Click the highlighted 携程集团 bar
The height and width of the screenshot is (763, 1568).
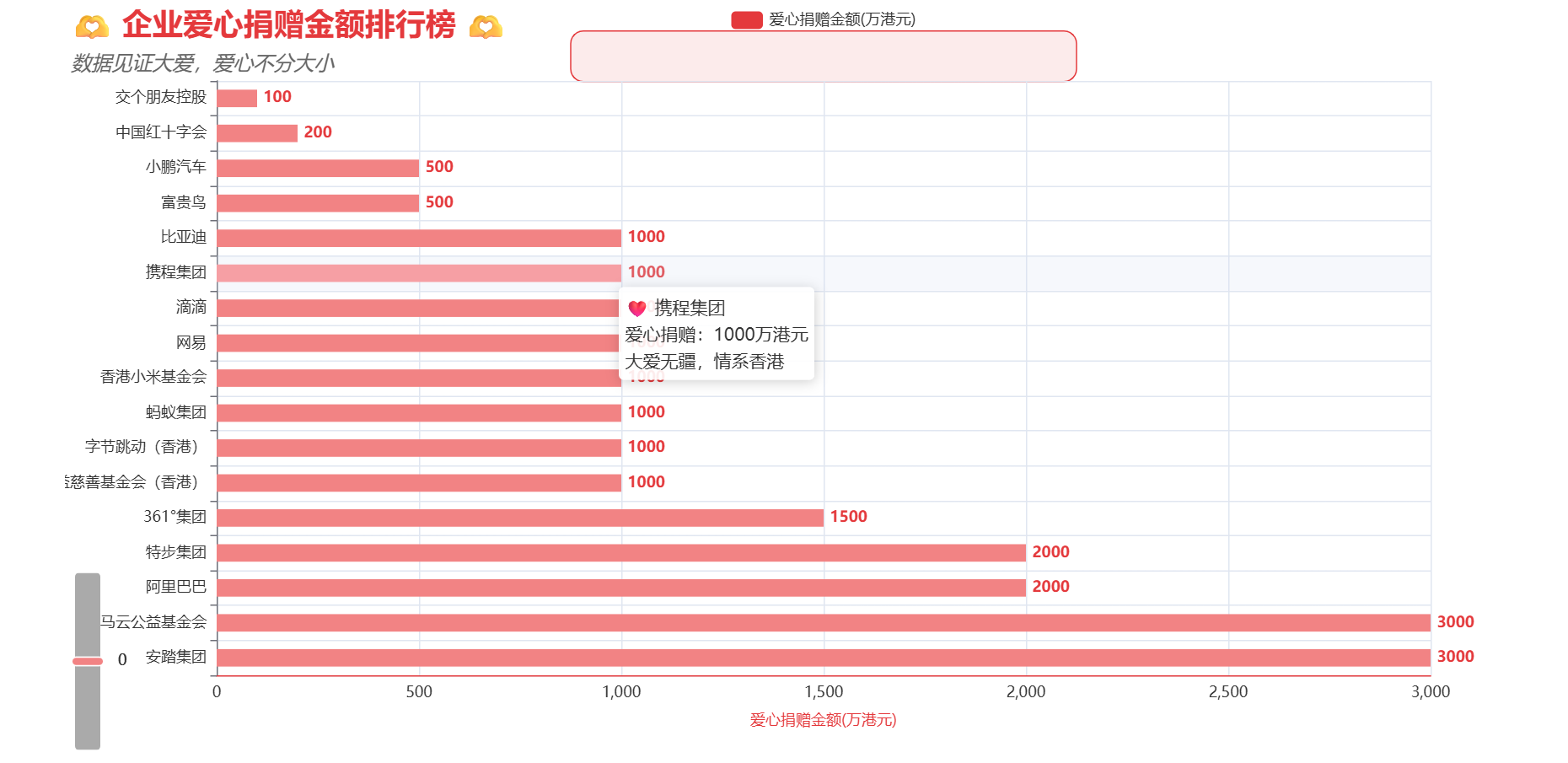[x=419, y=273]
